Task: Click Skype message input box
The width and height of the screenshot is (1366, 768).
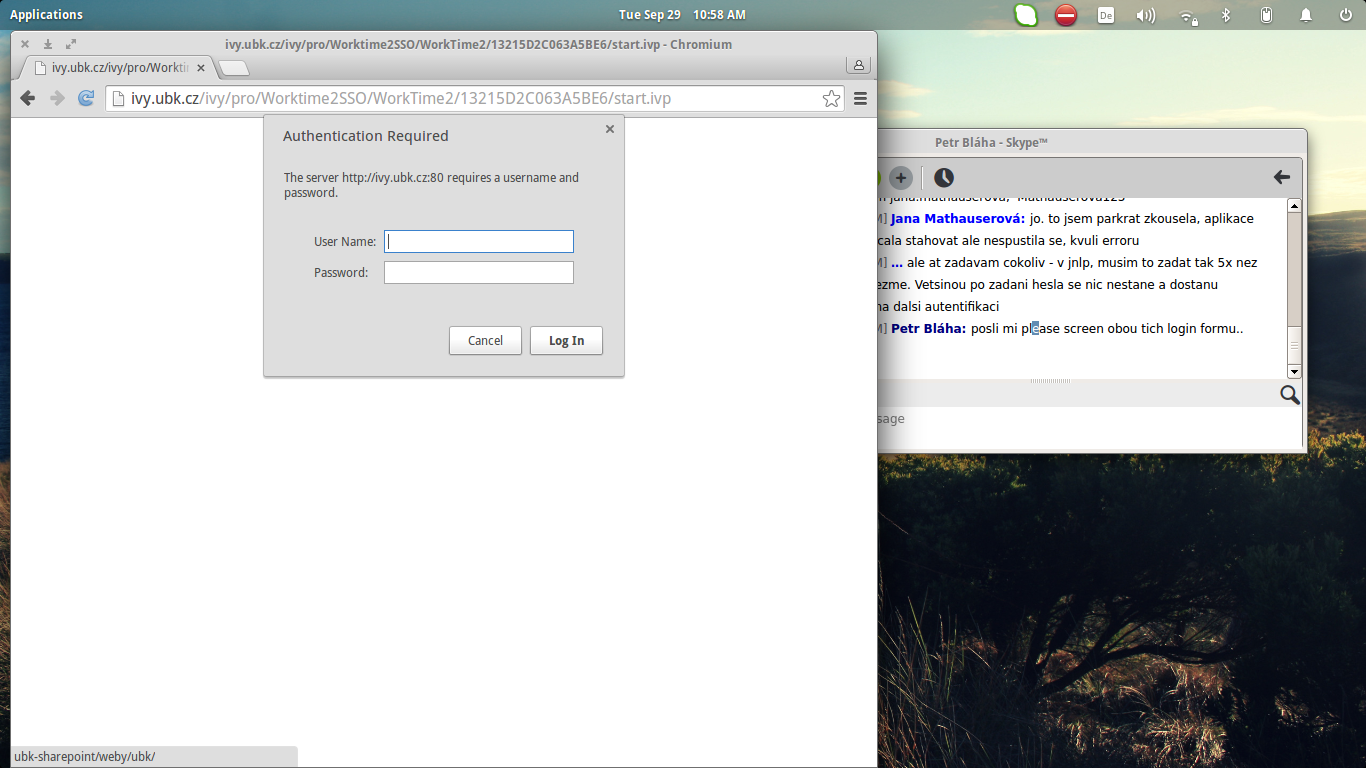Action: pyautogui.click(x=1089, y=427)
